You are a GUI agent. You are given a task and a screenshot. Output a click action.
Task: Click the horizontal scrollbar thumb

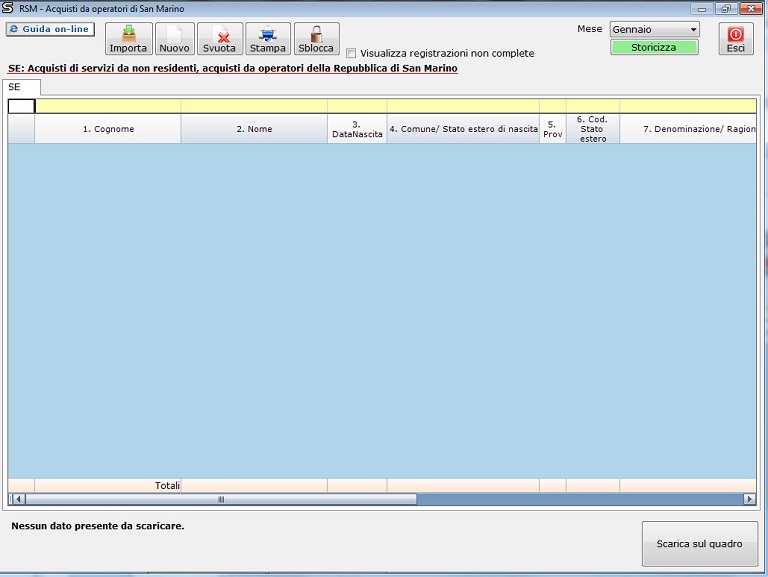coord(221,499)
